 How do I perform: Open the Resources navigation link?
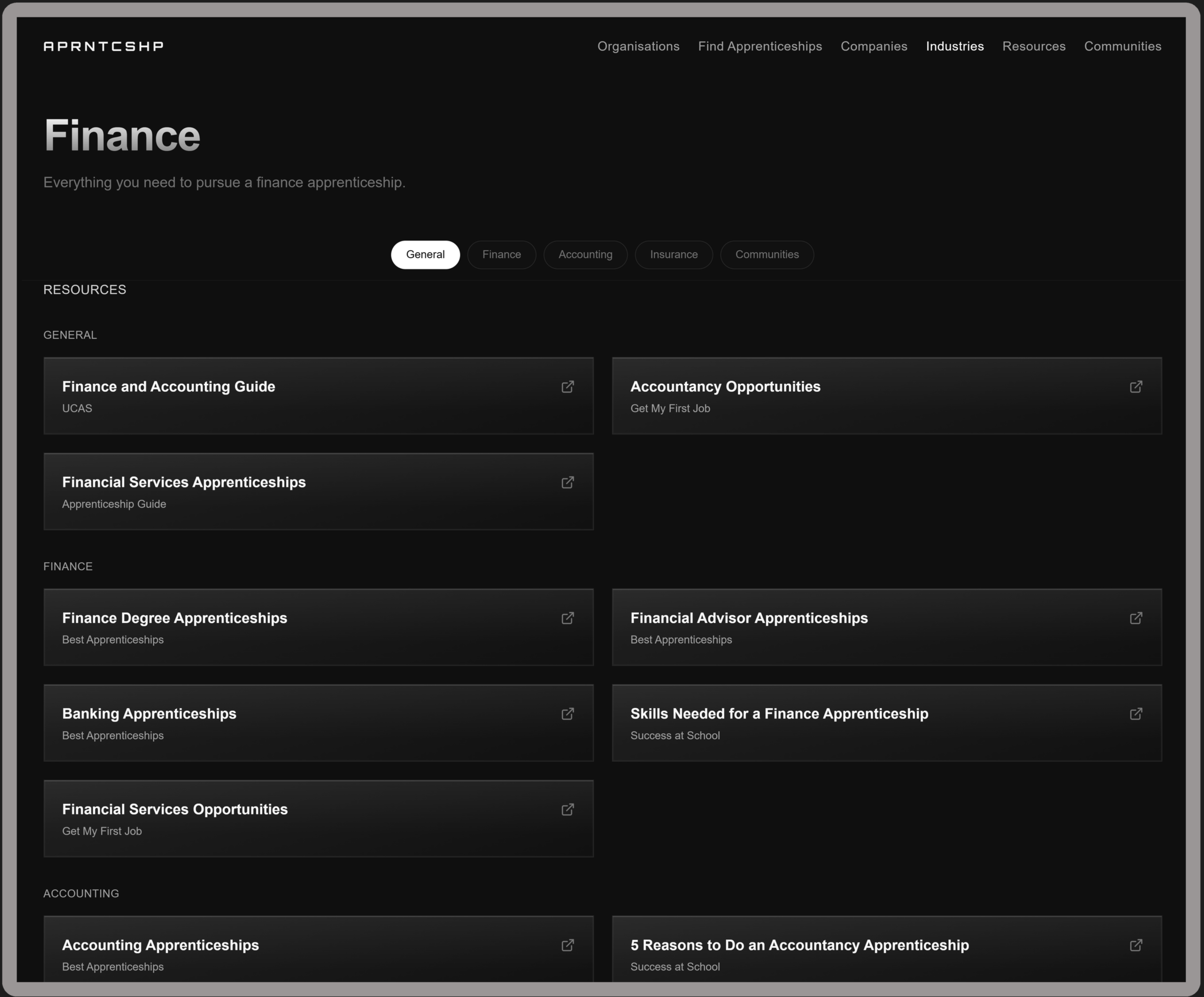tap(1034, 46)
